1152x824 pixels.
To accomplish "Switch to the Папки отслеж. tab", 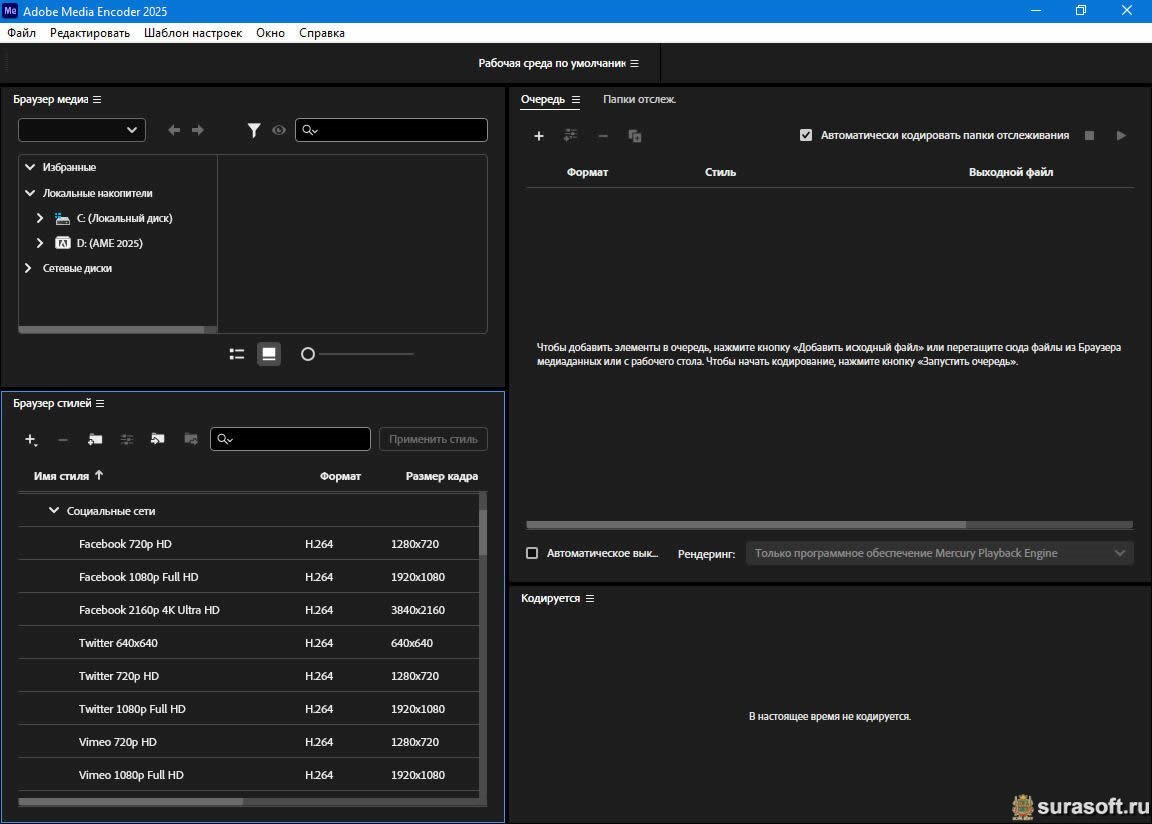I will [x=639, y=99].
